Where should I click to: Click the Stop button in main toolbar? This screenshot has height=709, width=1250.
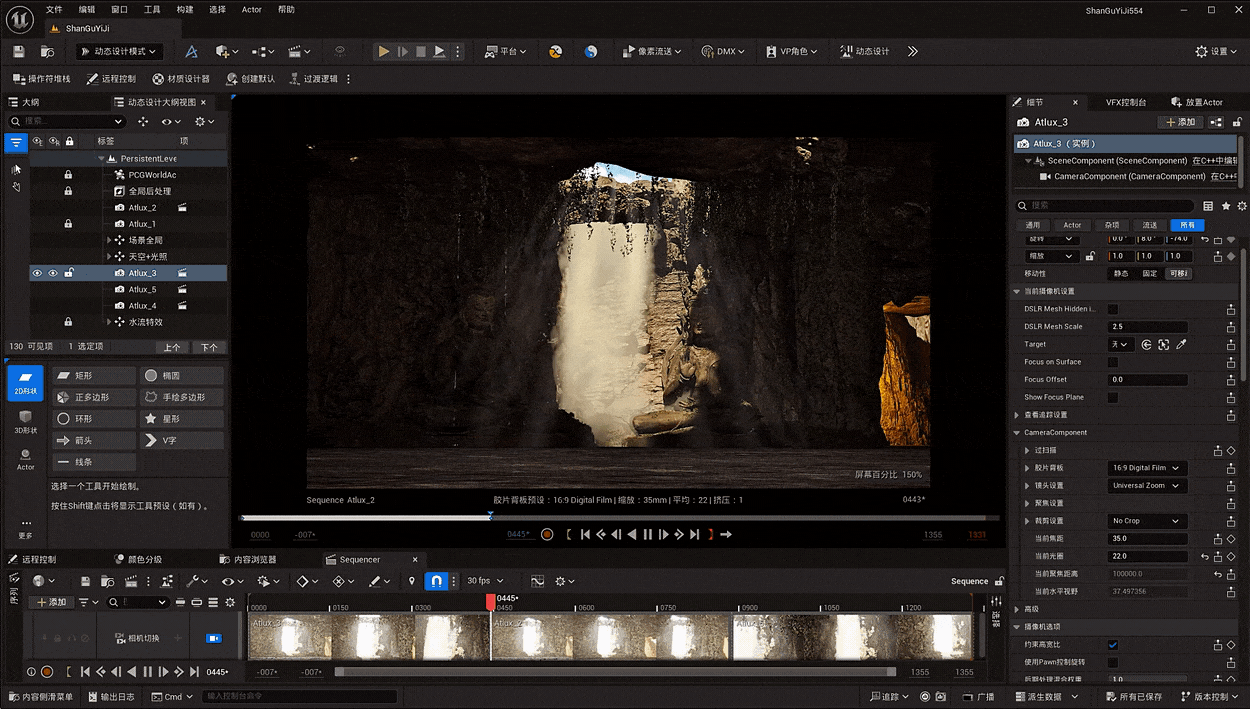point(421,51)
